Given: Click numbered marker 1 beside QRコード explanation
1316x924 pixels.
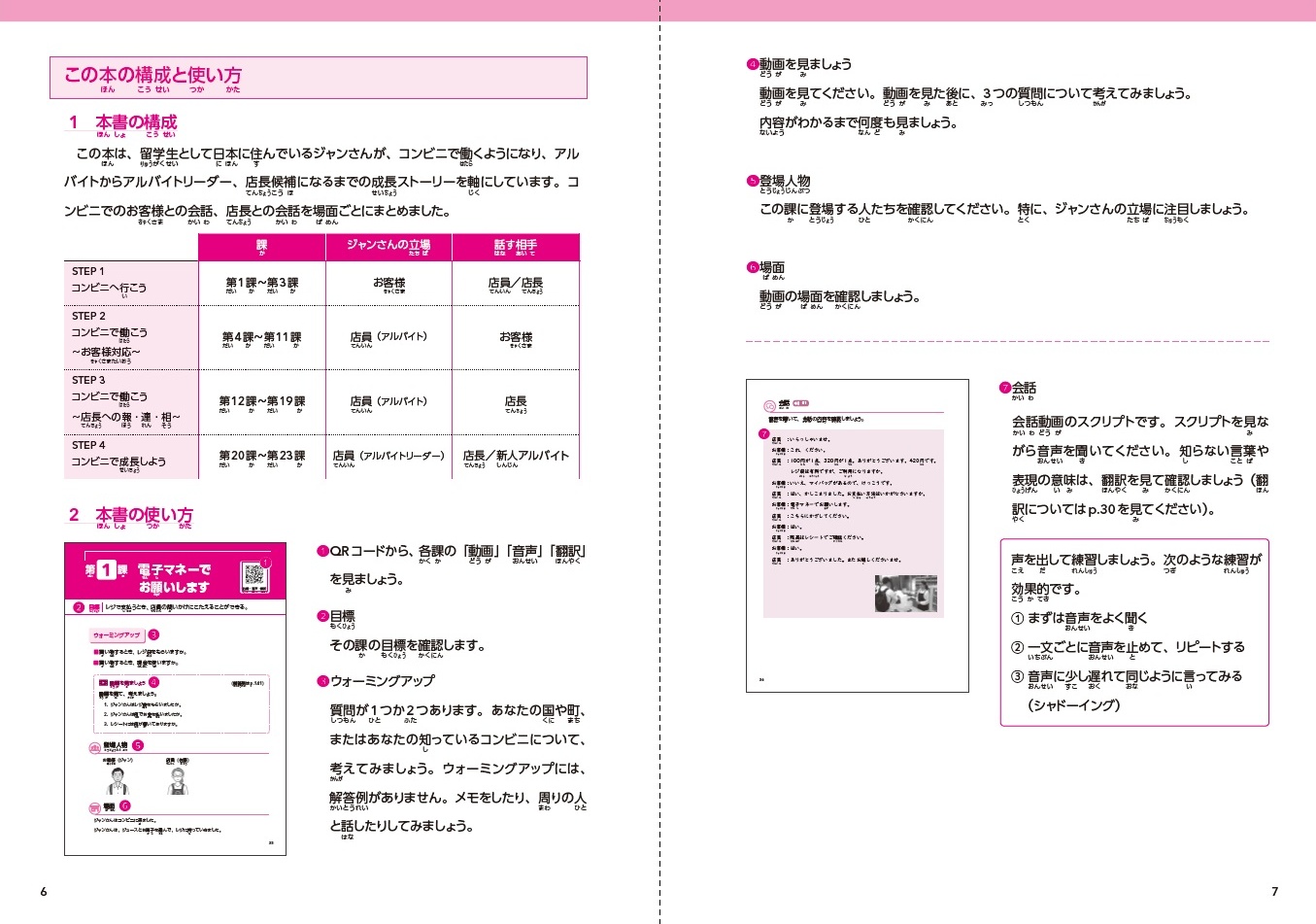Looking at the screenshot, I should [x=323, y=552].
